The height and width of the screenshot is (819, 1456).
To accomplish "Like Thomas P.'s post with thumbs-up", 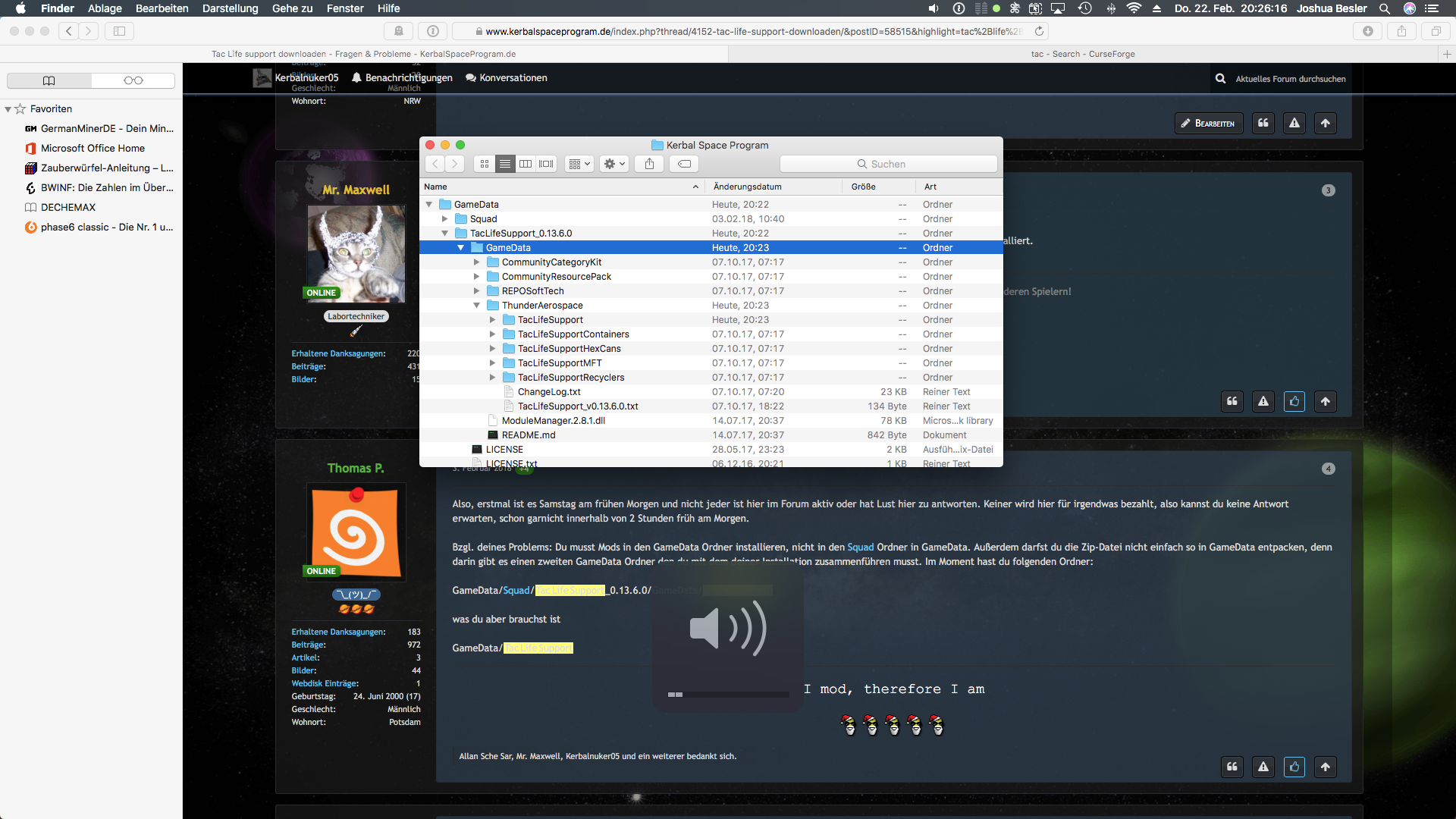I will pyautogui.click(x=1294, y=767).
